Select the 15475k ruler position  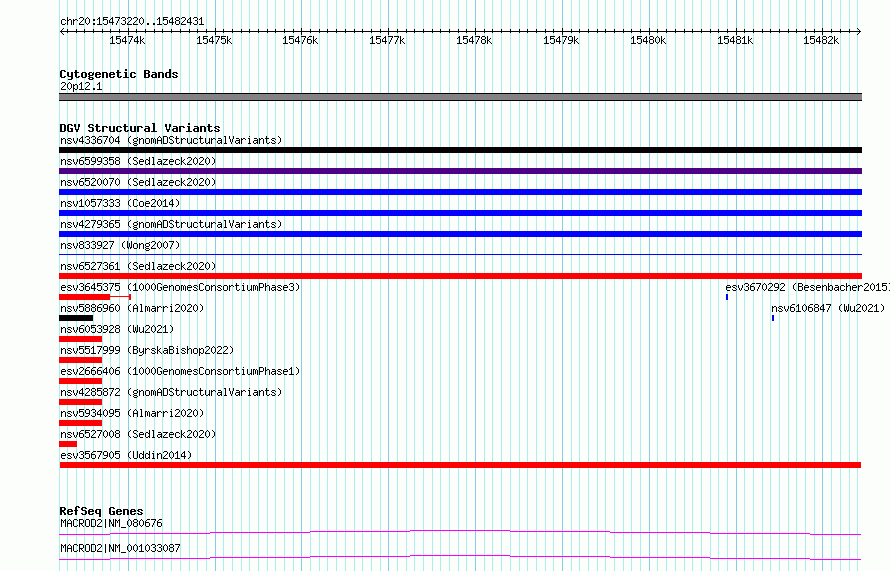click(x=214, y=40)
